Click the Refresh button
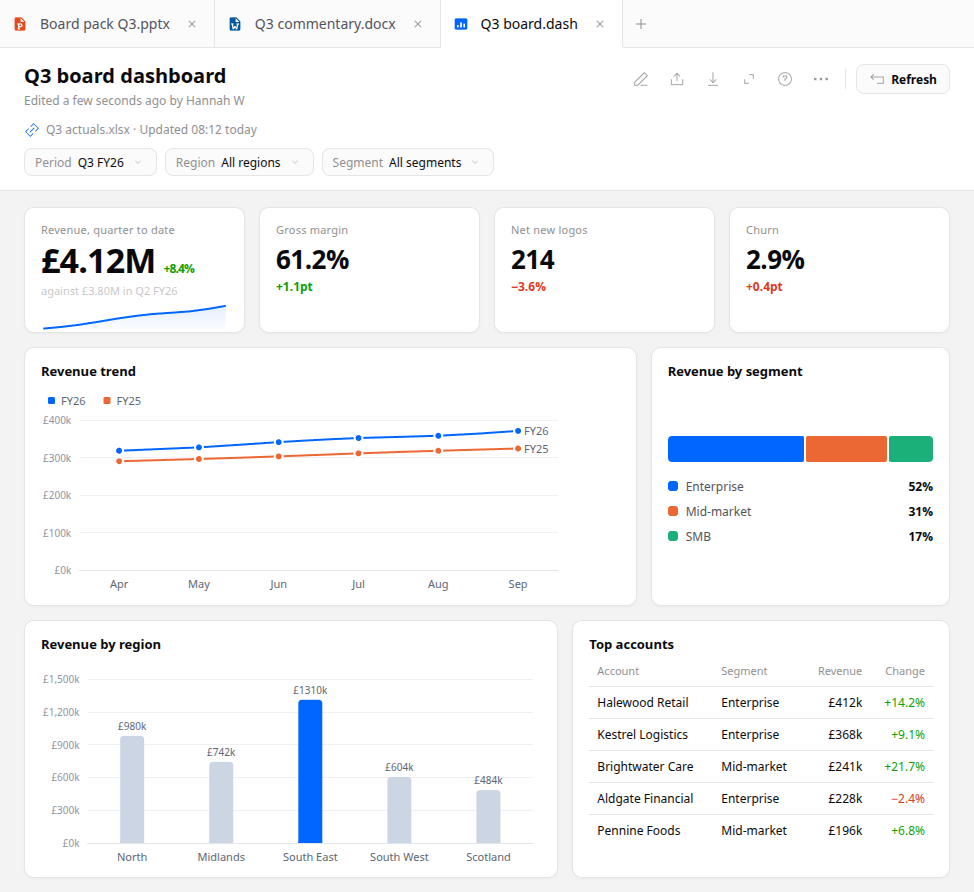This screenshot has height=892, width=974. (903, 80)
